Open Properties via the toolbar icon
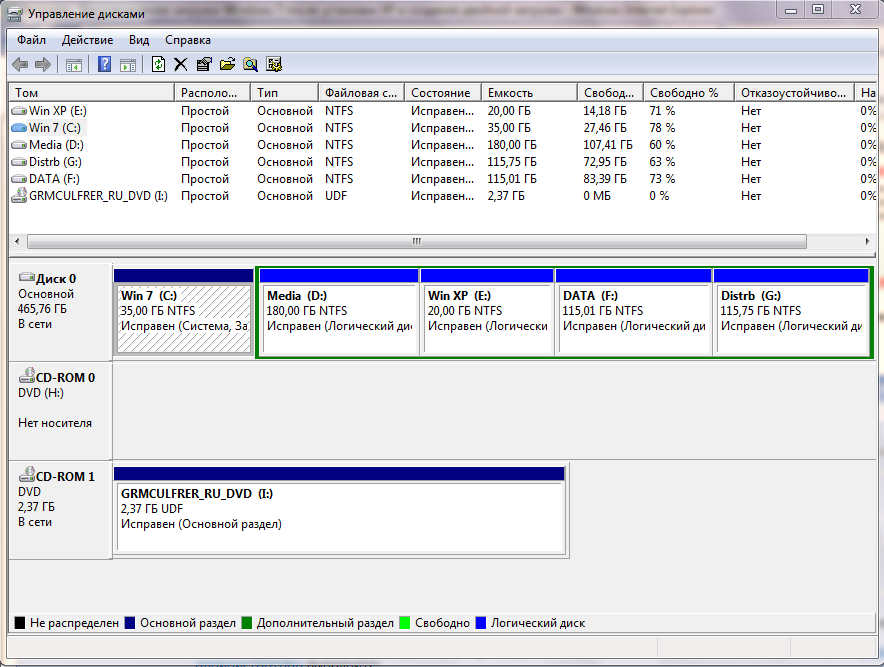 point(204,64)
